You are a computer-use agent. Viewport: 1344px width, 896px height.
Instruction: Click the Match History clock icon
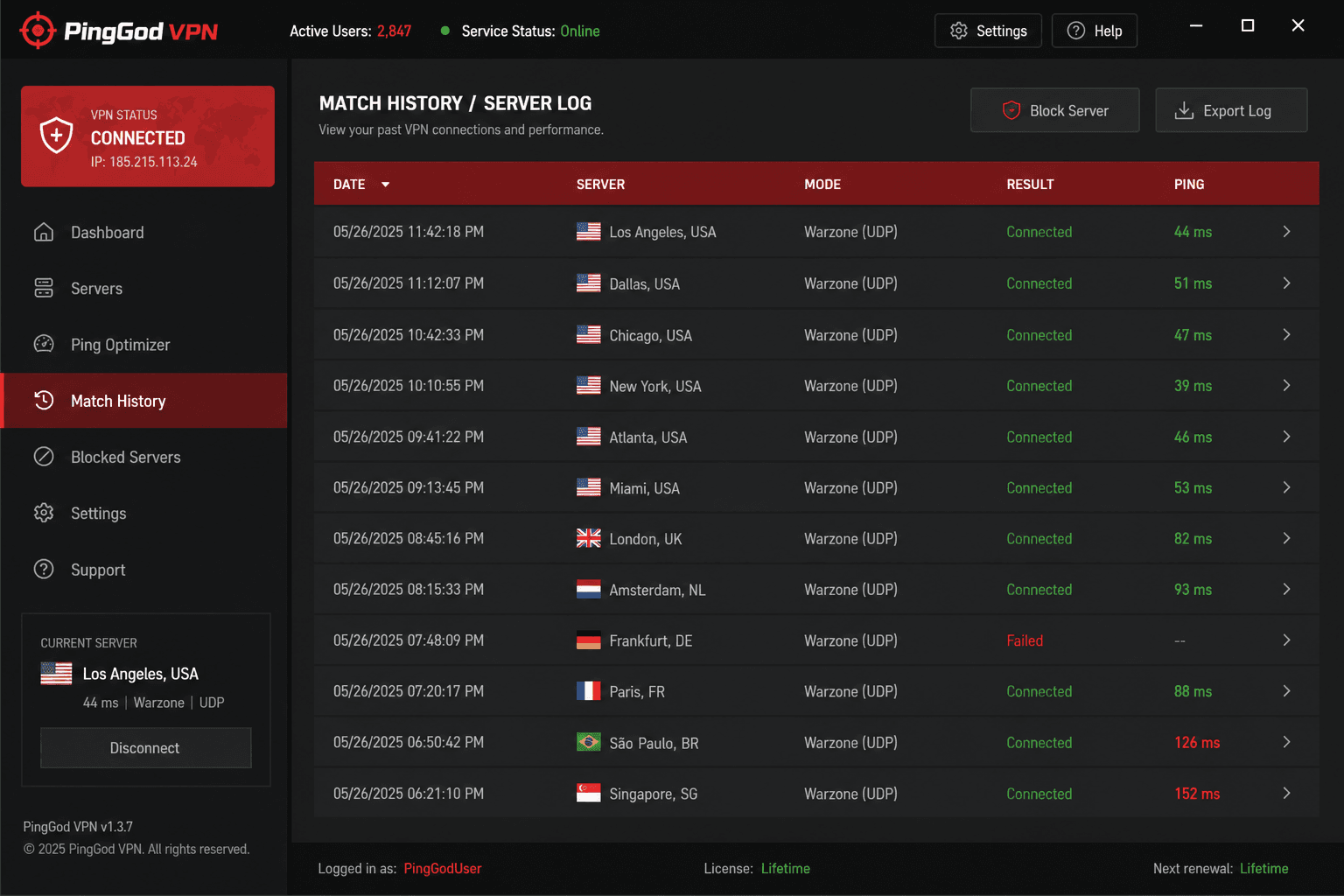coord(44,401)
